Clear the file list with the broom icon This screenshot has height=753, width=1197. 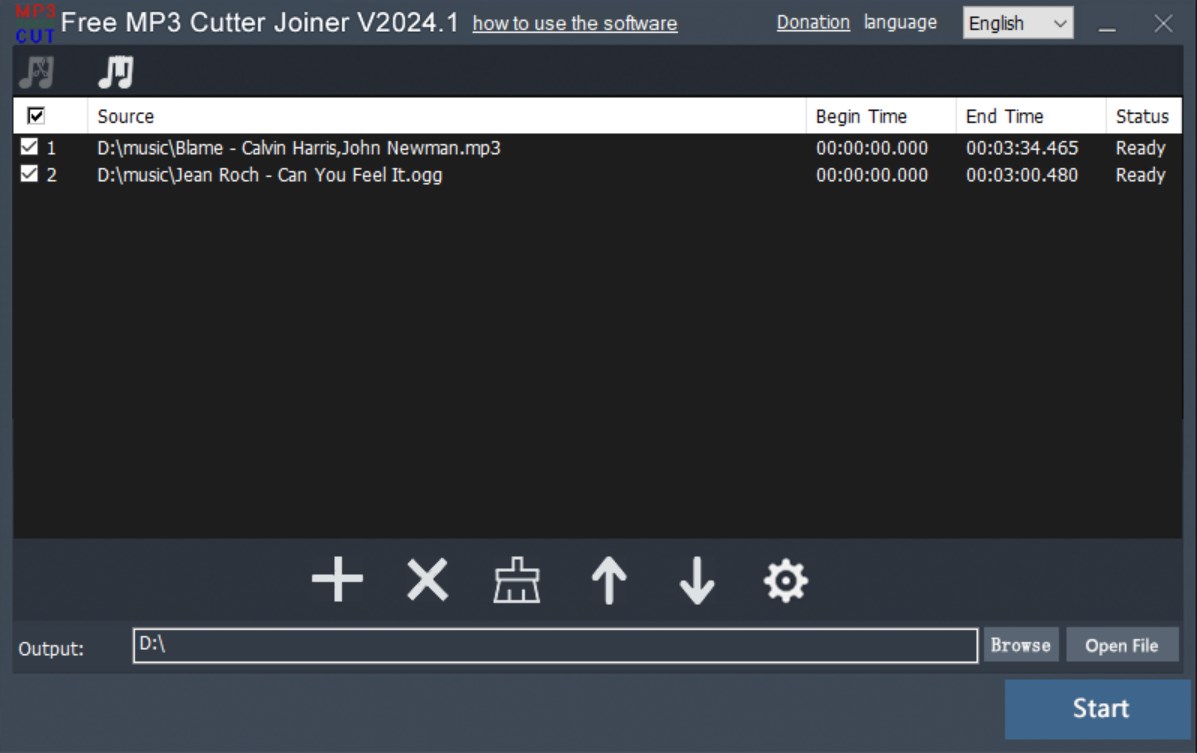click(516, 579)
